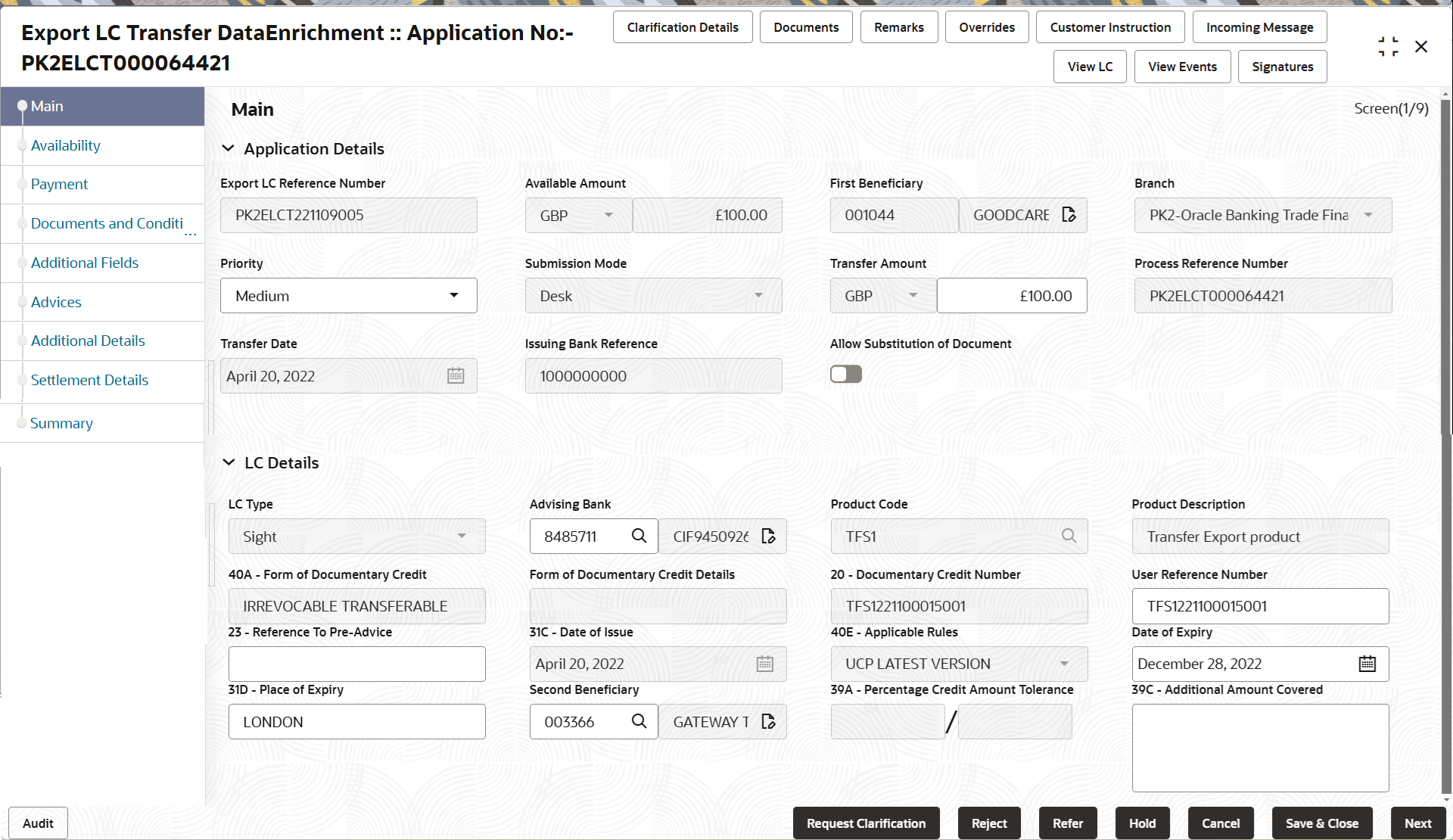Search the Product Code using its magnifier icon
Screen dimensions: 1453x840
tap(1069, 536)
